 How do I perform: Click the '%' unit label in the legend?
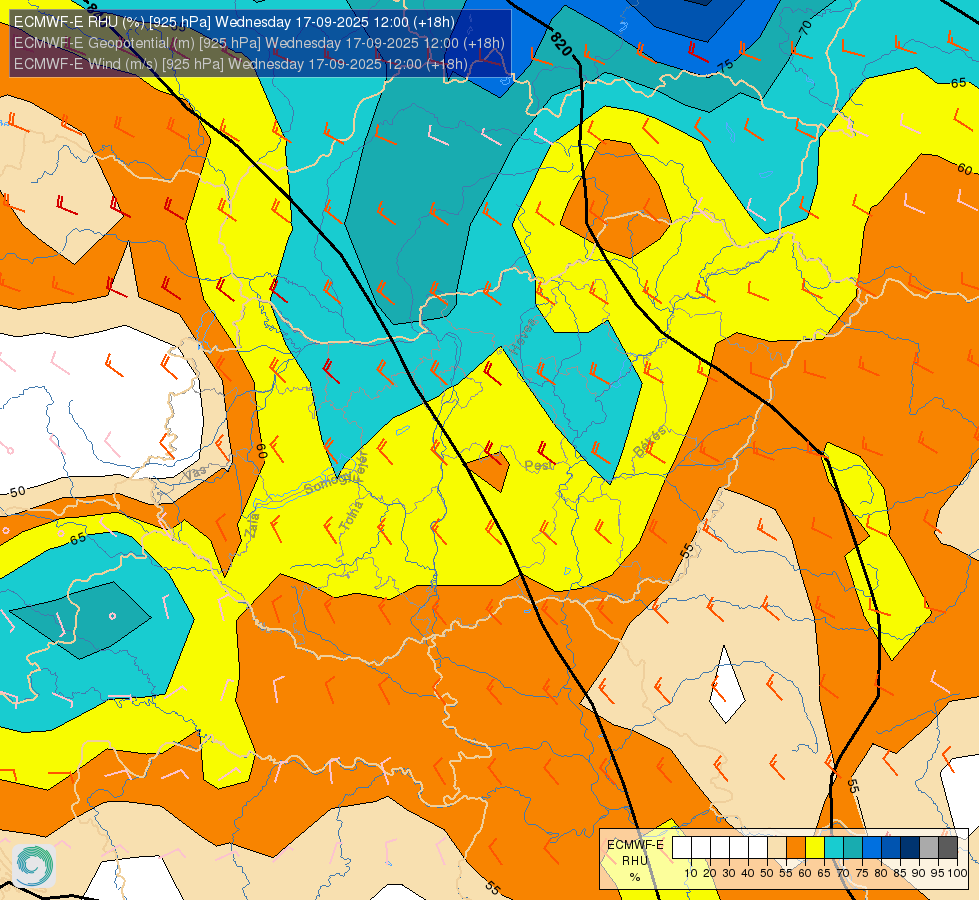pyautogui.click(x=635, y=877)
